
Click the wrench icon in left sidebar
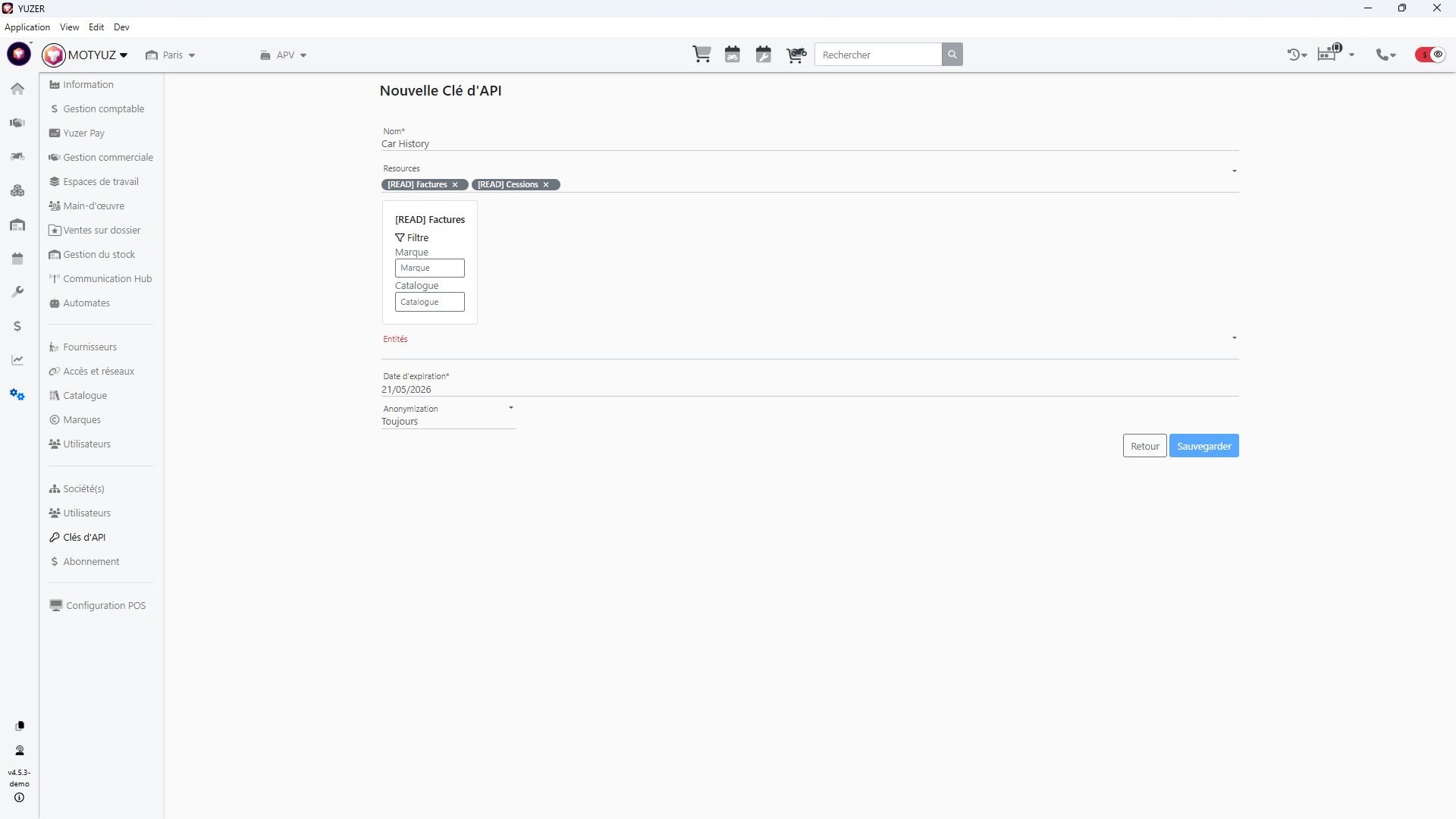point(17,292)
